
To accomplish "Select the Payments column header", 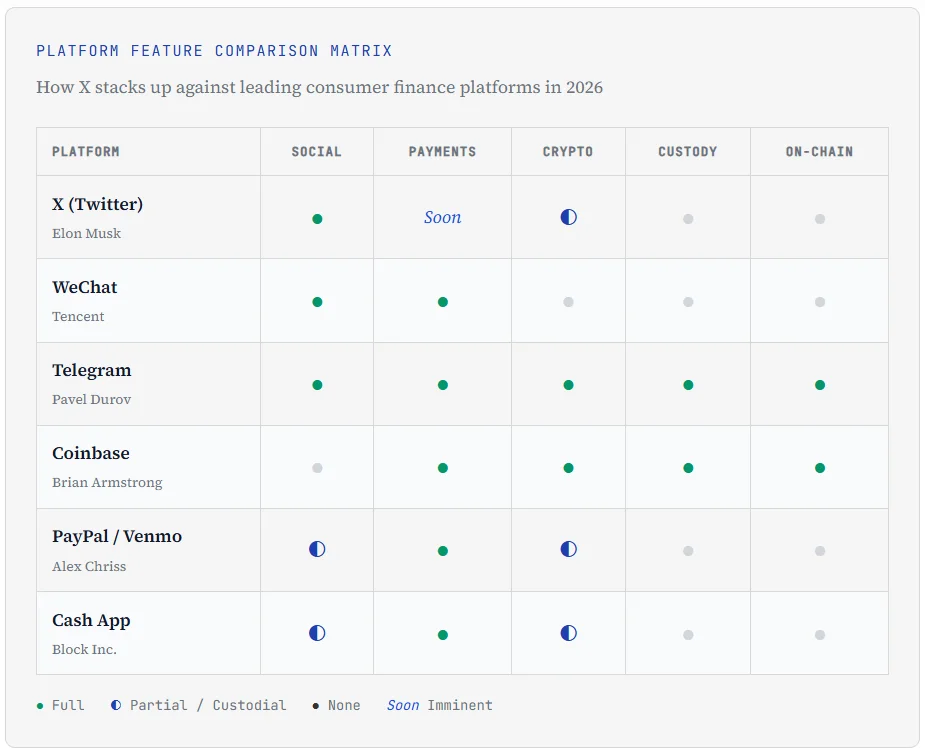I will tap(442, 152).
